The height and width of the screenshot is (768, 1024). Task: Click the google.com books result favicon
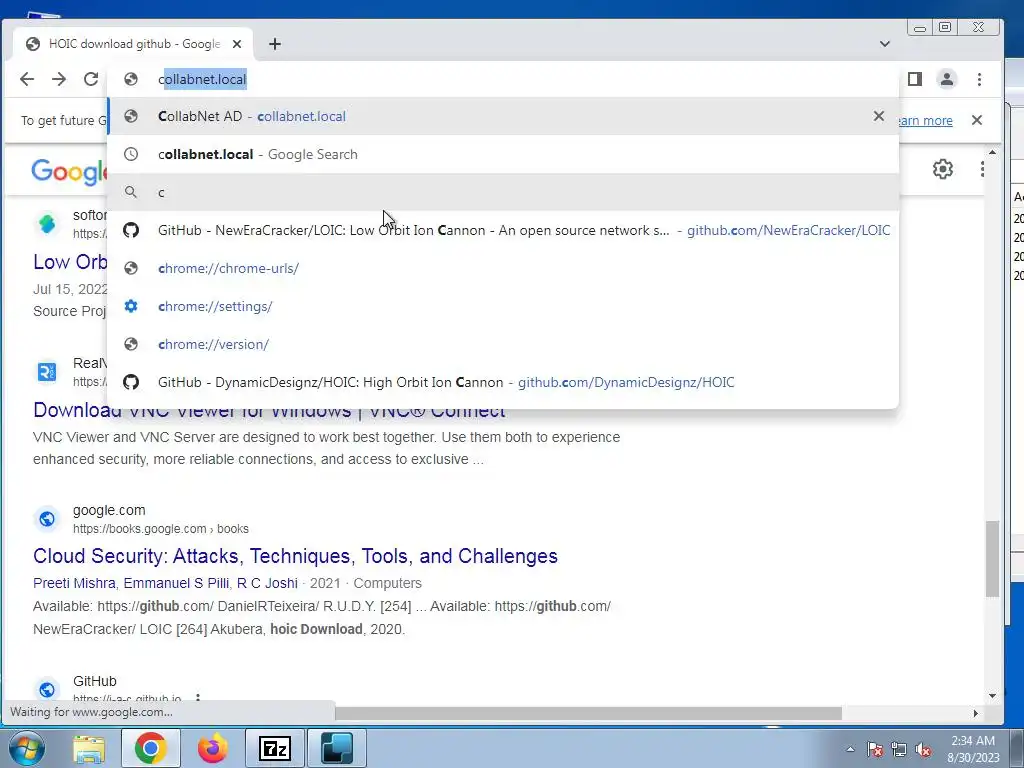pos(47,519)
